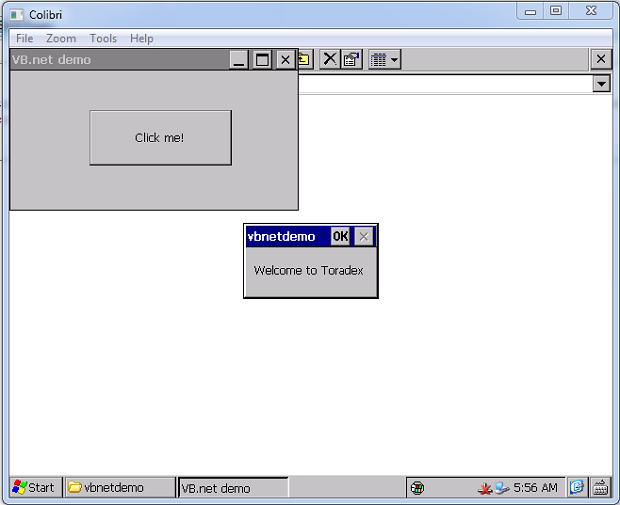Click the show desktop icon in taskbar
The image size is (620, 505).
click(x=577, y=487)
